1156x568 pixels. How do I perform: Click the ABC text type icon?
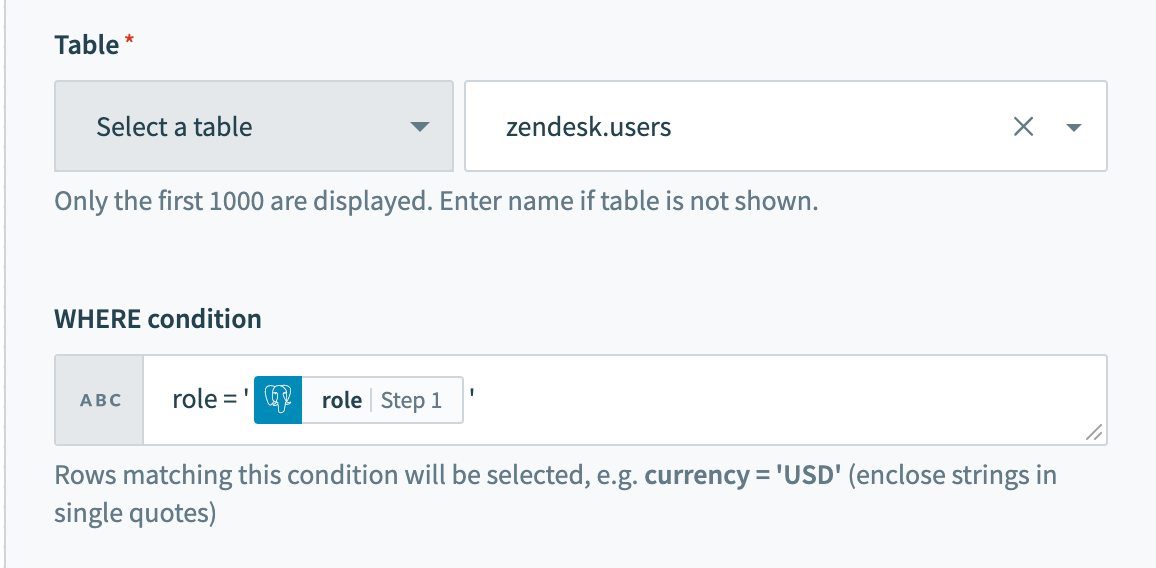(x=100, y=400)
